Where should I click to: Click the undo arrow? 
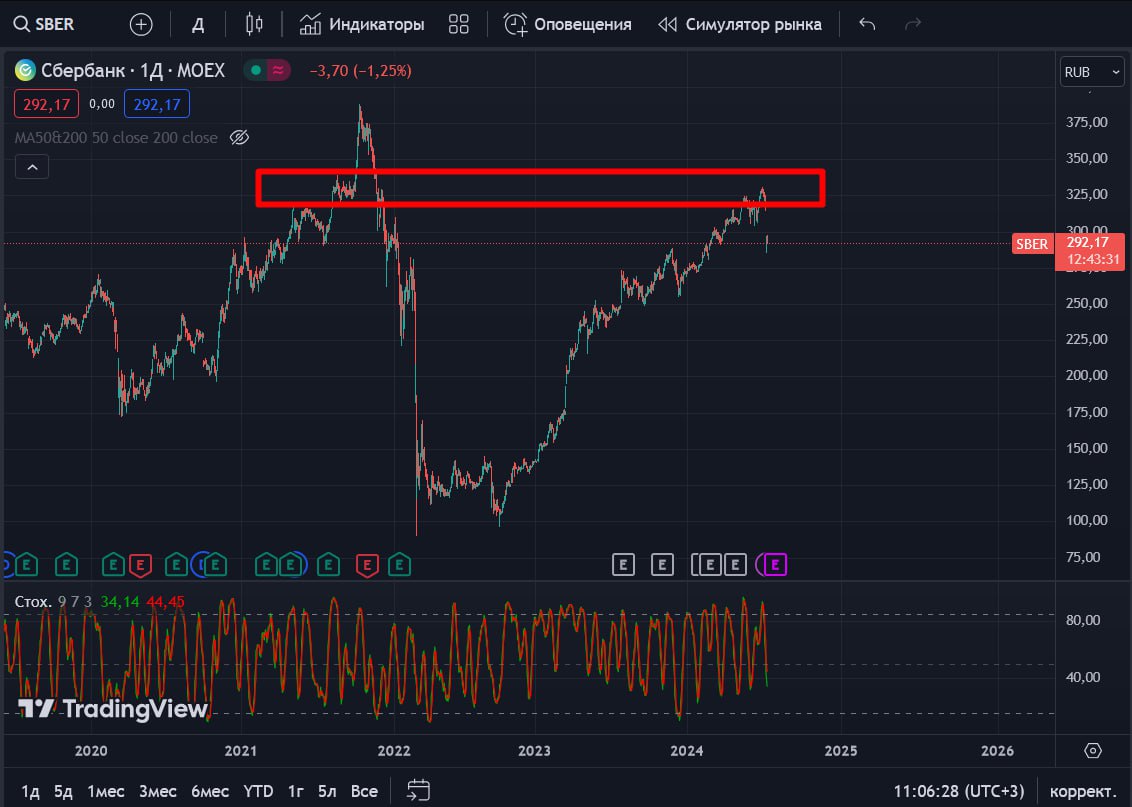[x=867, y=25]
